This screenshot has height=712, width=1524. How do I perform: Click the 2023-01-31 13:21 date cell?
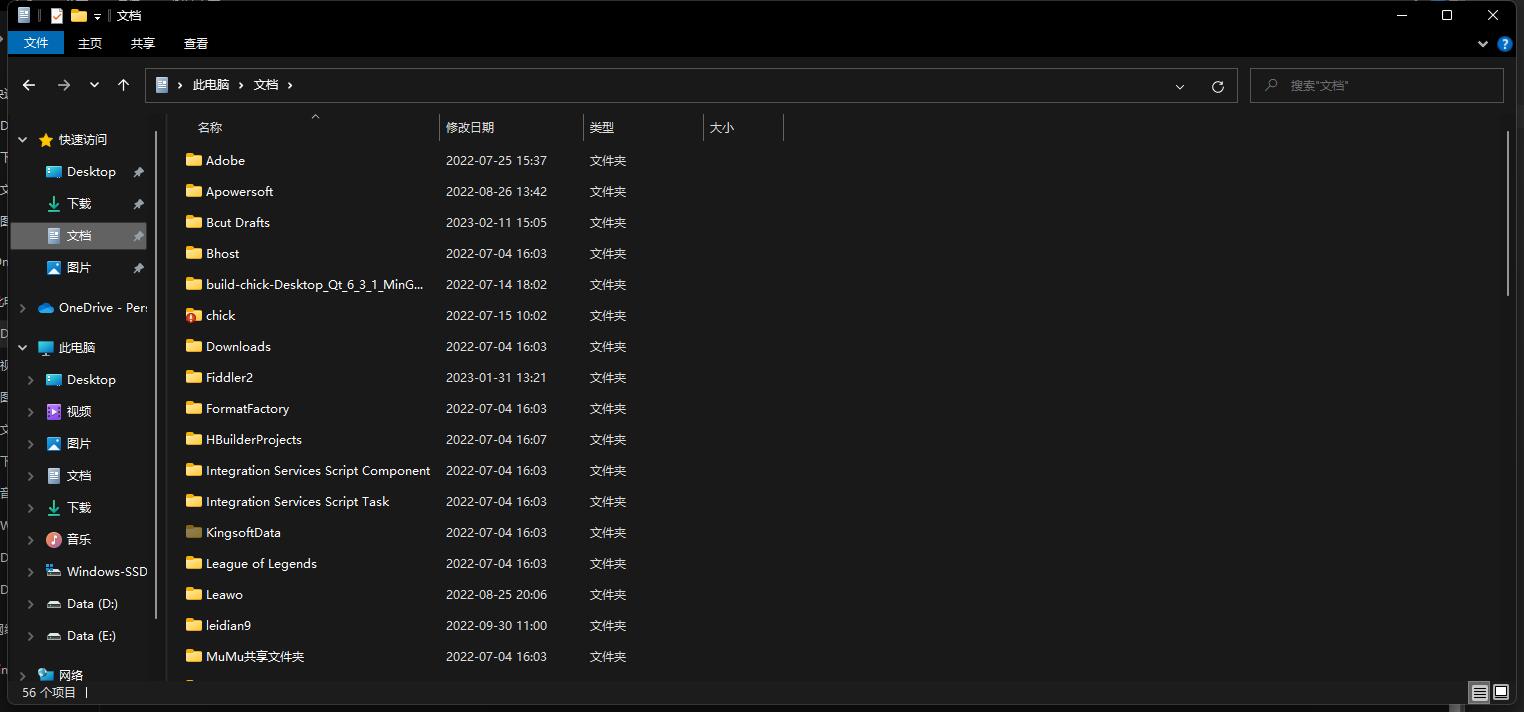496,377
